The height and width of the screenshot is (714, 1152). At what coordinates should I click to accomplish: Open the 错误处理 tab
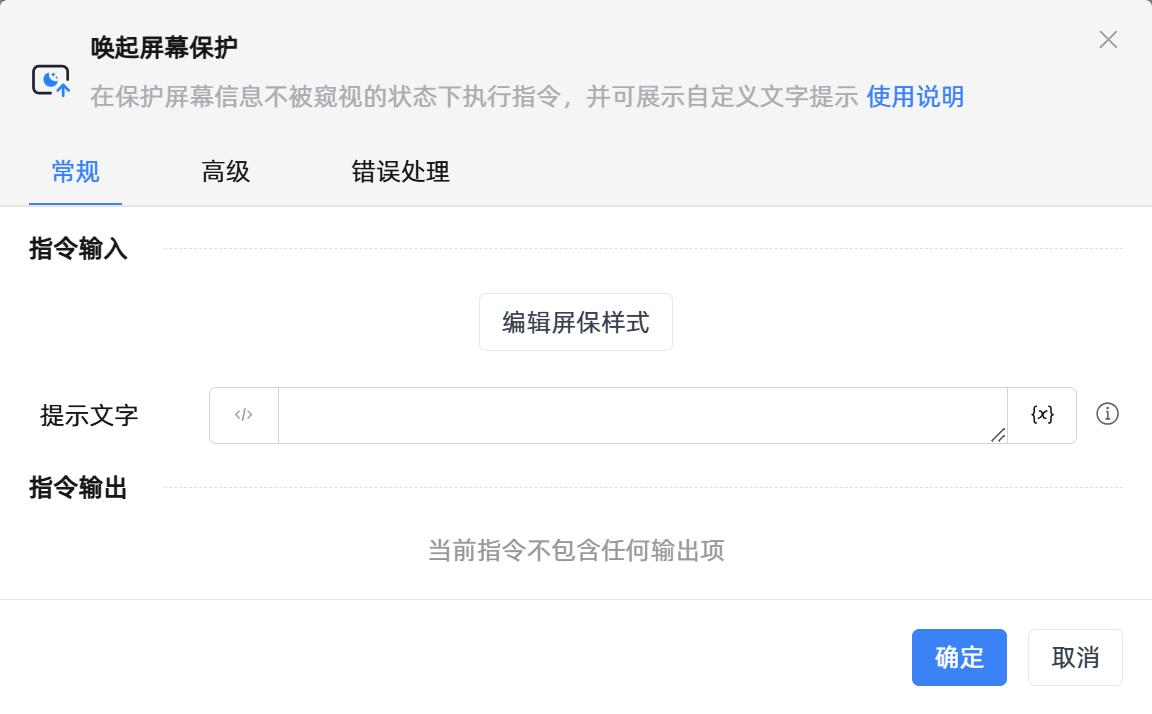point(400,172)
